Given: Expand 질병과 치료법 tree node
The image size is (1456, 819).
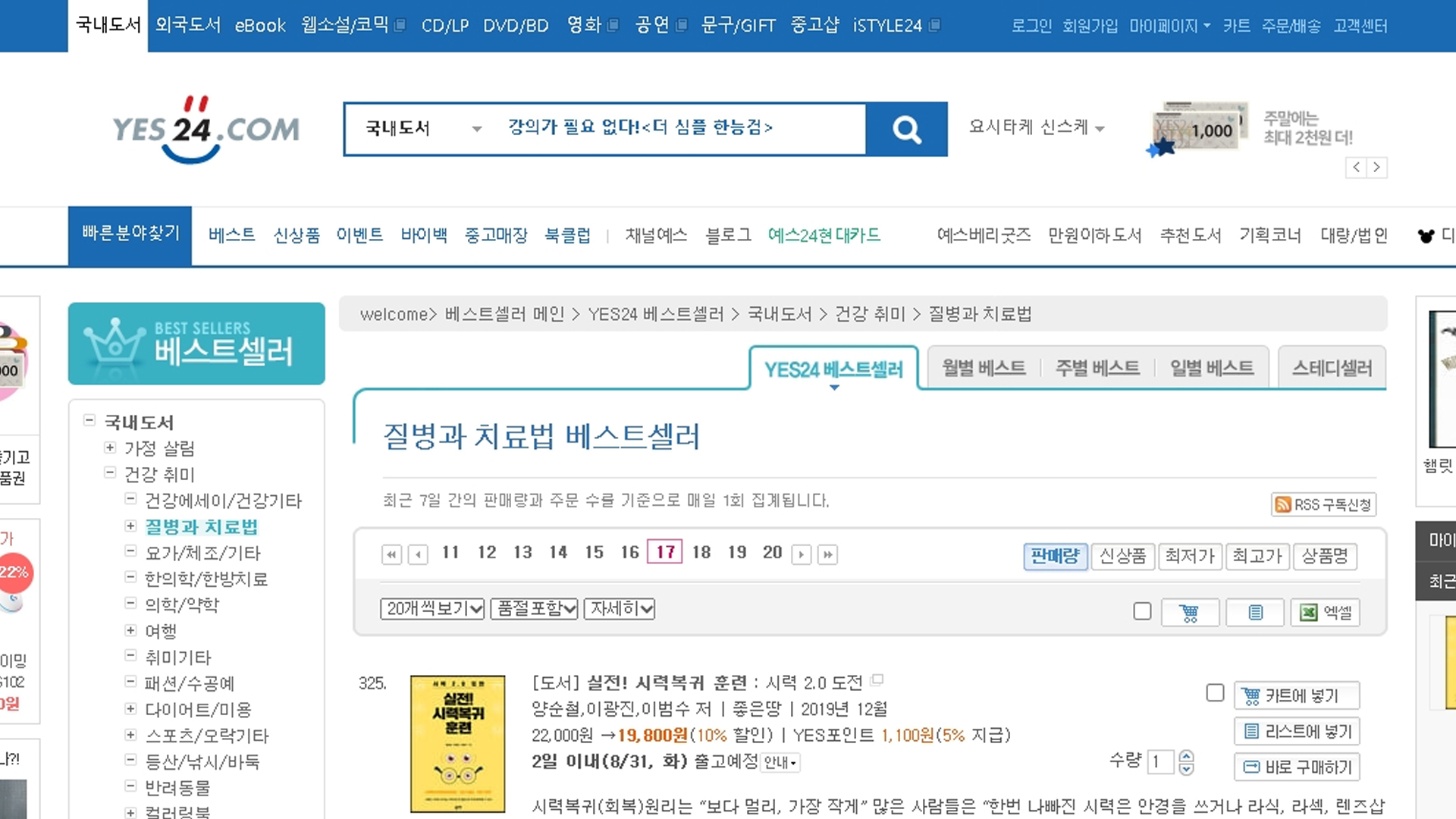Looking at the screenshot, I should tap(130, 526).
